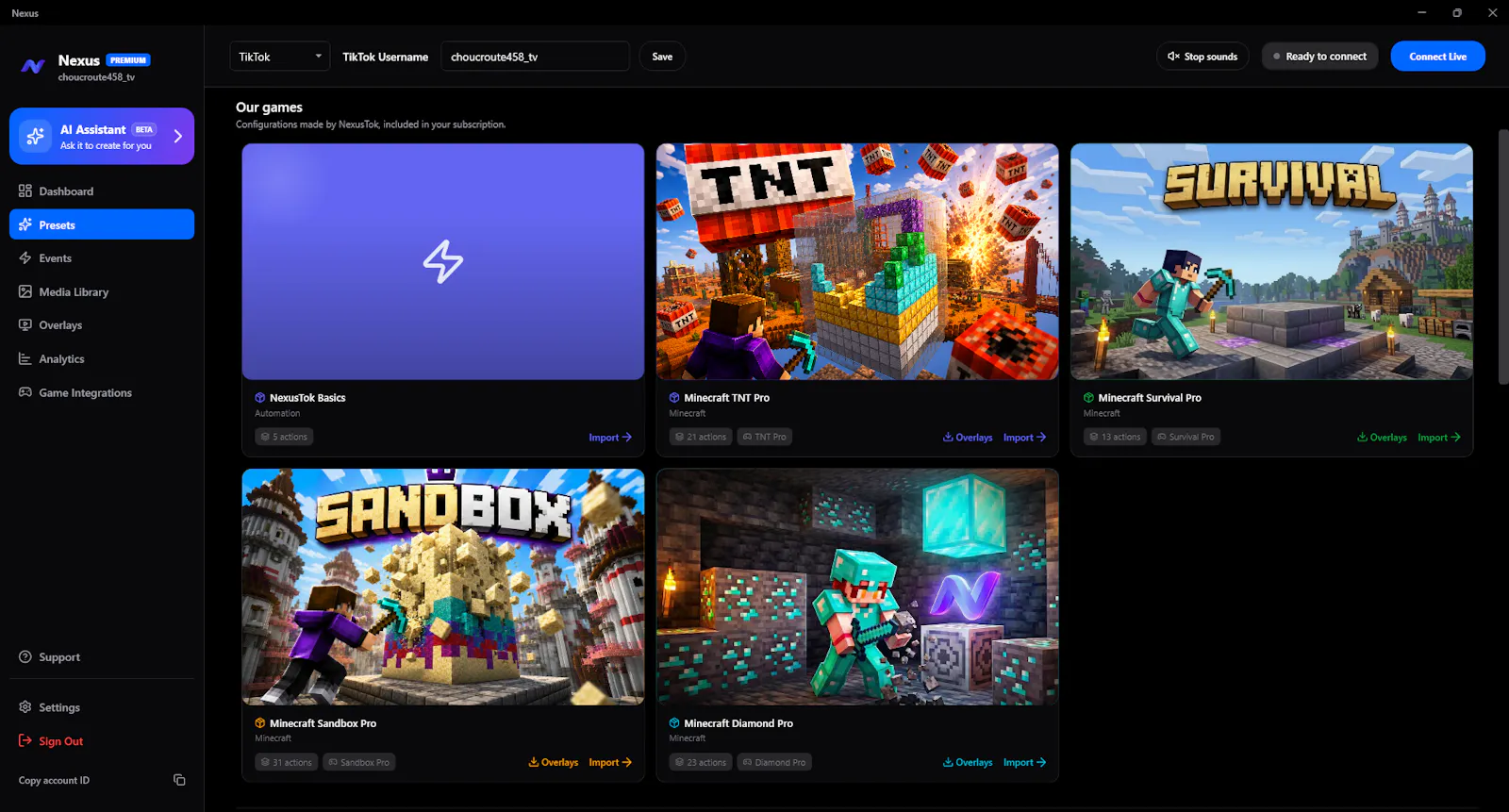This screenshot has height=812, width=1509.
Task: Click the NexusTok Basics purple thumbnail
Action: [x=443, y=261]
